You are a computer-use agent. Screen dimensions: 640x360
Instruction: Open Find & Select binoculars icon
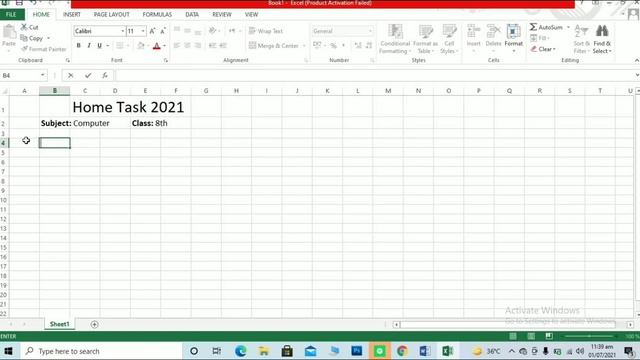[602, 32]
